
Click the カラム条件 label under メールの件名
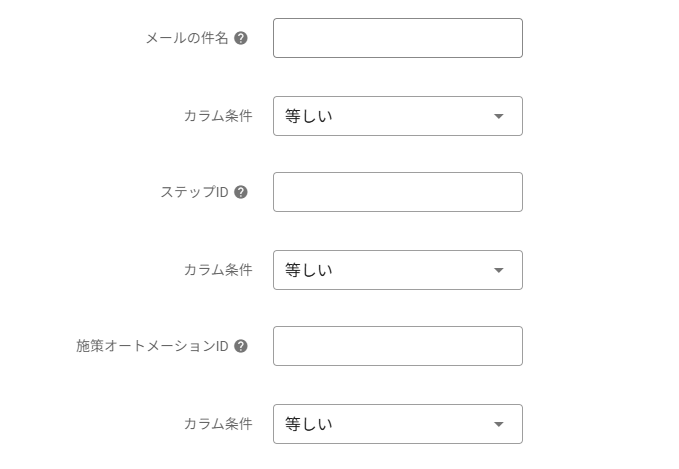[x=218, y=116]
